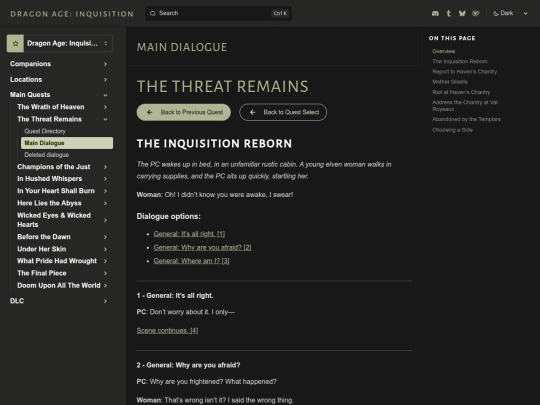
Task: Click the search magnifier icon
Action: (153, 13)
